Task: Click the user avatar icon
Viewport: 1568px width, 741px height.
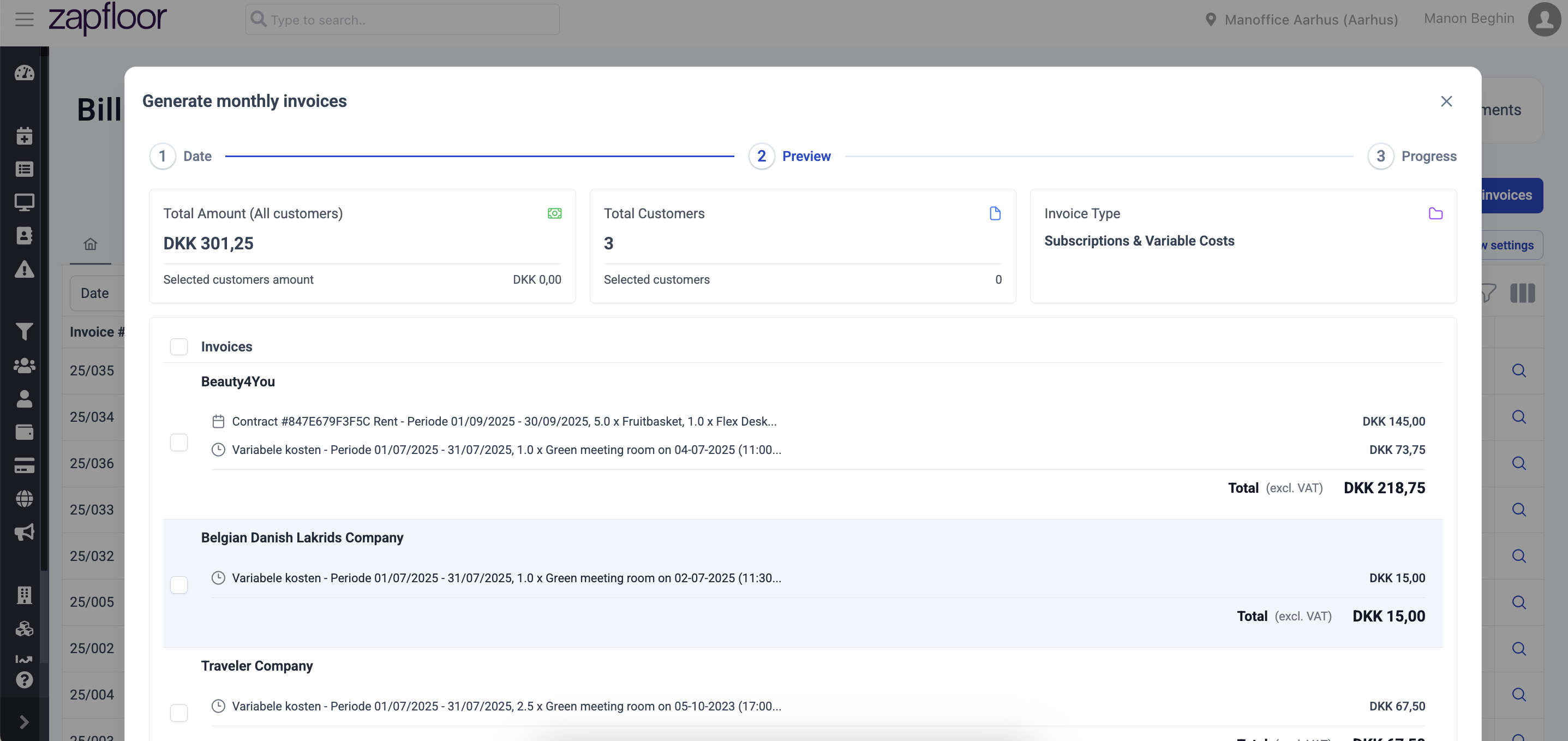Action: (x=1544, y=20)
